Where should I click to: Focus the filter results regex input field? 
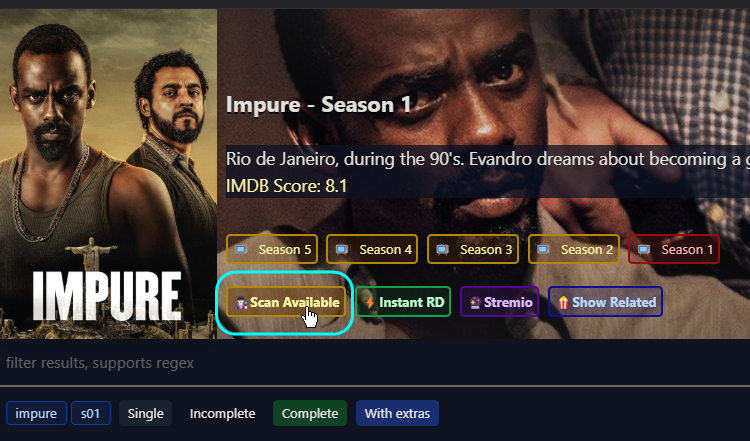pyautogui.click(x=375, y=363)
